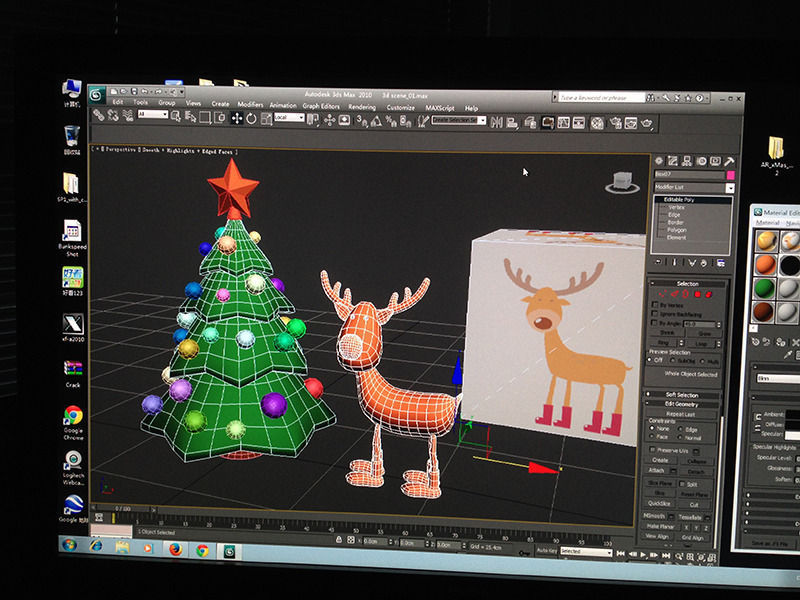Toggle the 3D Snaps button
Viewport: 800px width, 600px height.
point(361,121)
